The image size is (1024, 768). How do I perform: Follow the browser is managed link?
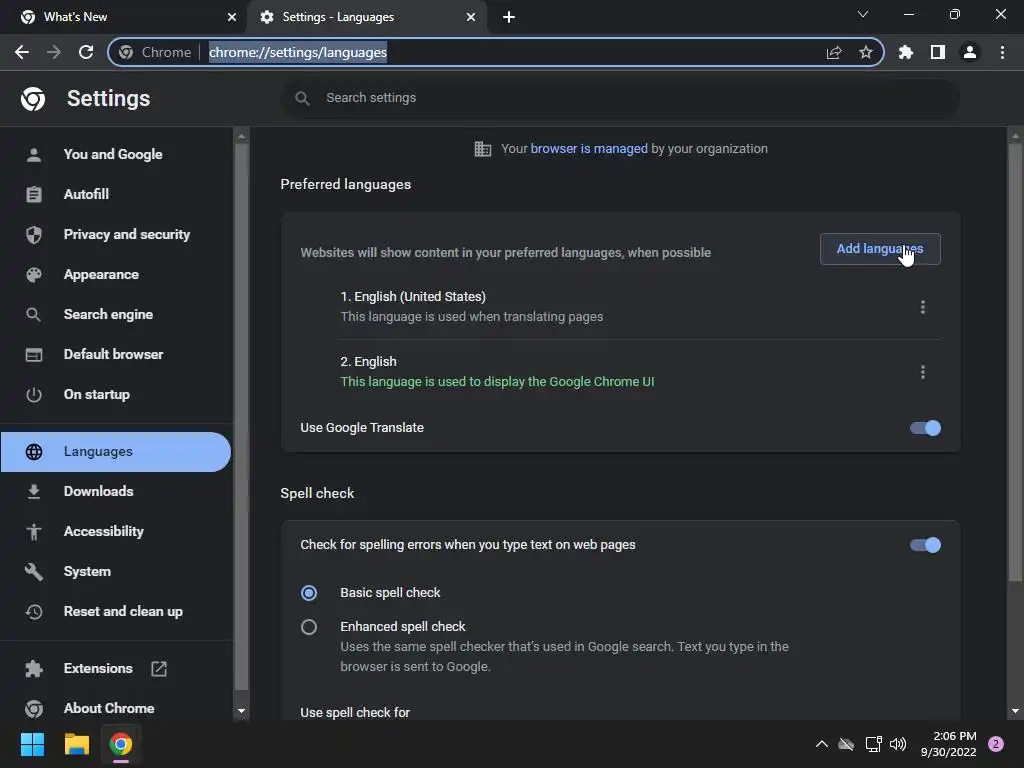(x=588, y=149)
